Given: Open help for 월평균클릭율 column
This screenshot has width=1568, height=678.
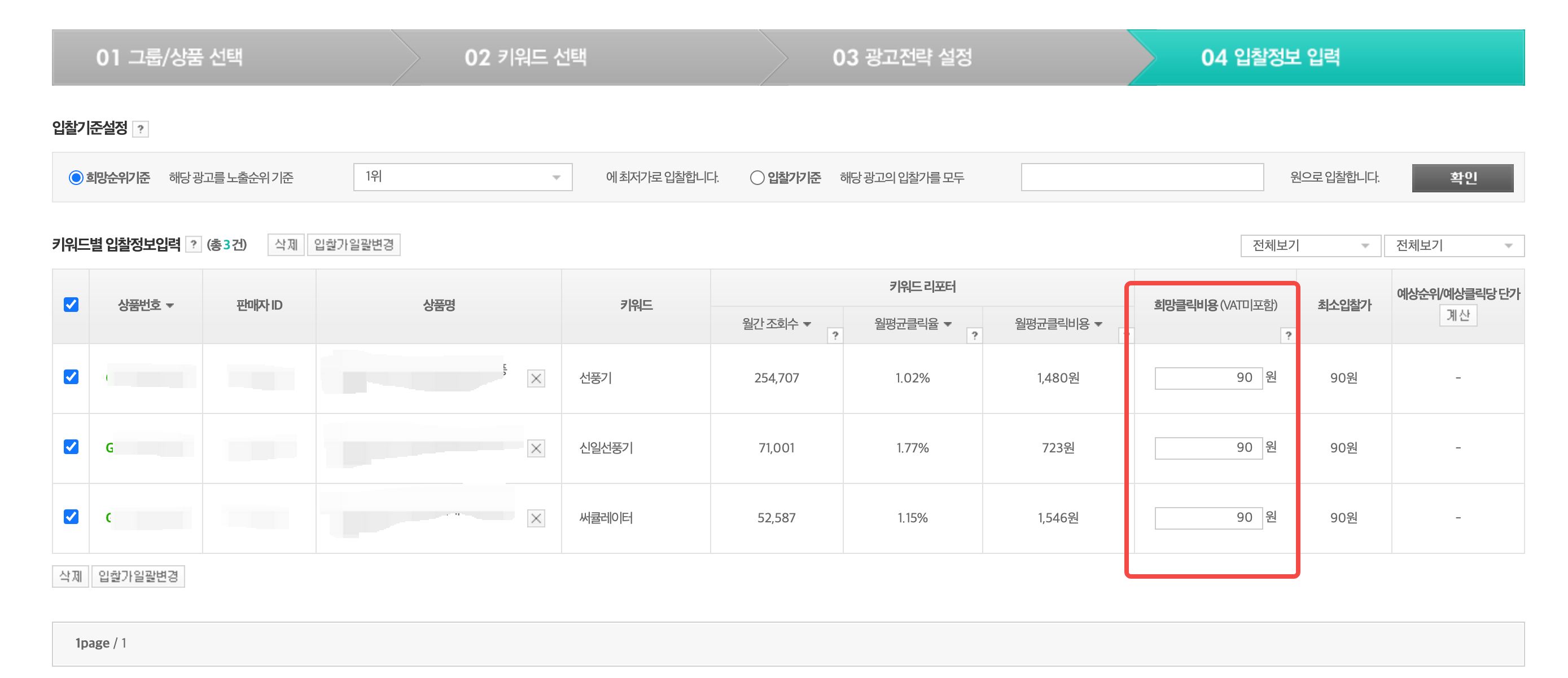Looking at the screenshot, I should click(x=975, y=335).
